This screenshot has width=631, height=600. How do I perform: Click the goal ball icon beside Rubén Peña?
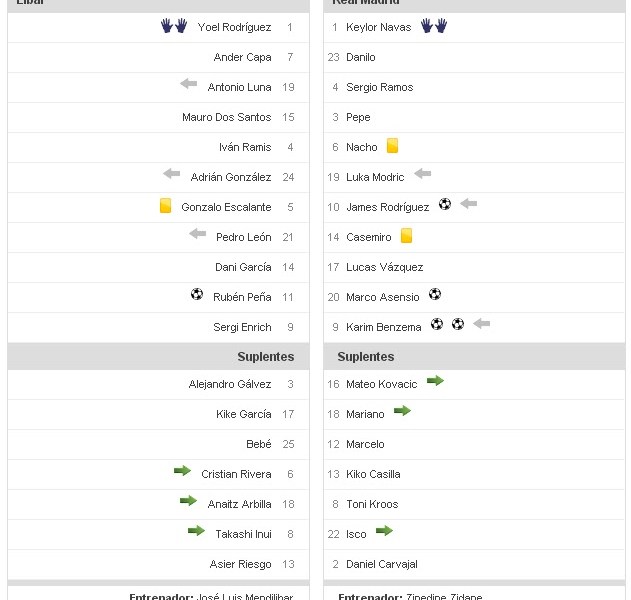pyautogui.click(x=197, y=295)
